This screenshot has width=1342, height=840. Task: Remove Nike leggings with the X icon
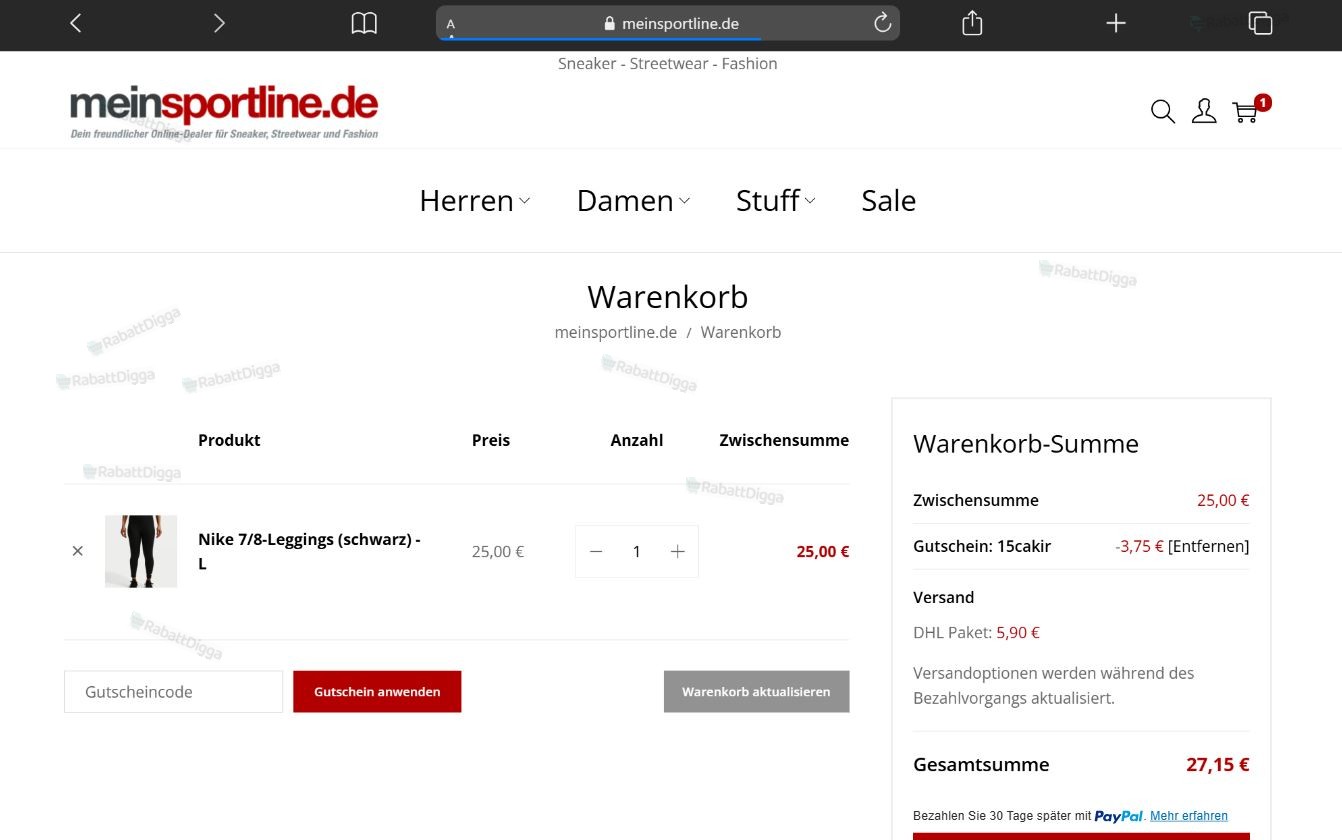pyautogui.click(x=78, y=551)
